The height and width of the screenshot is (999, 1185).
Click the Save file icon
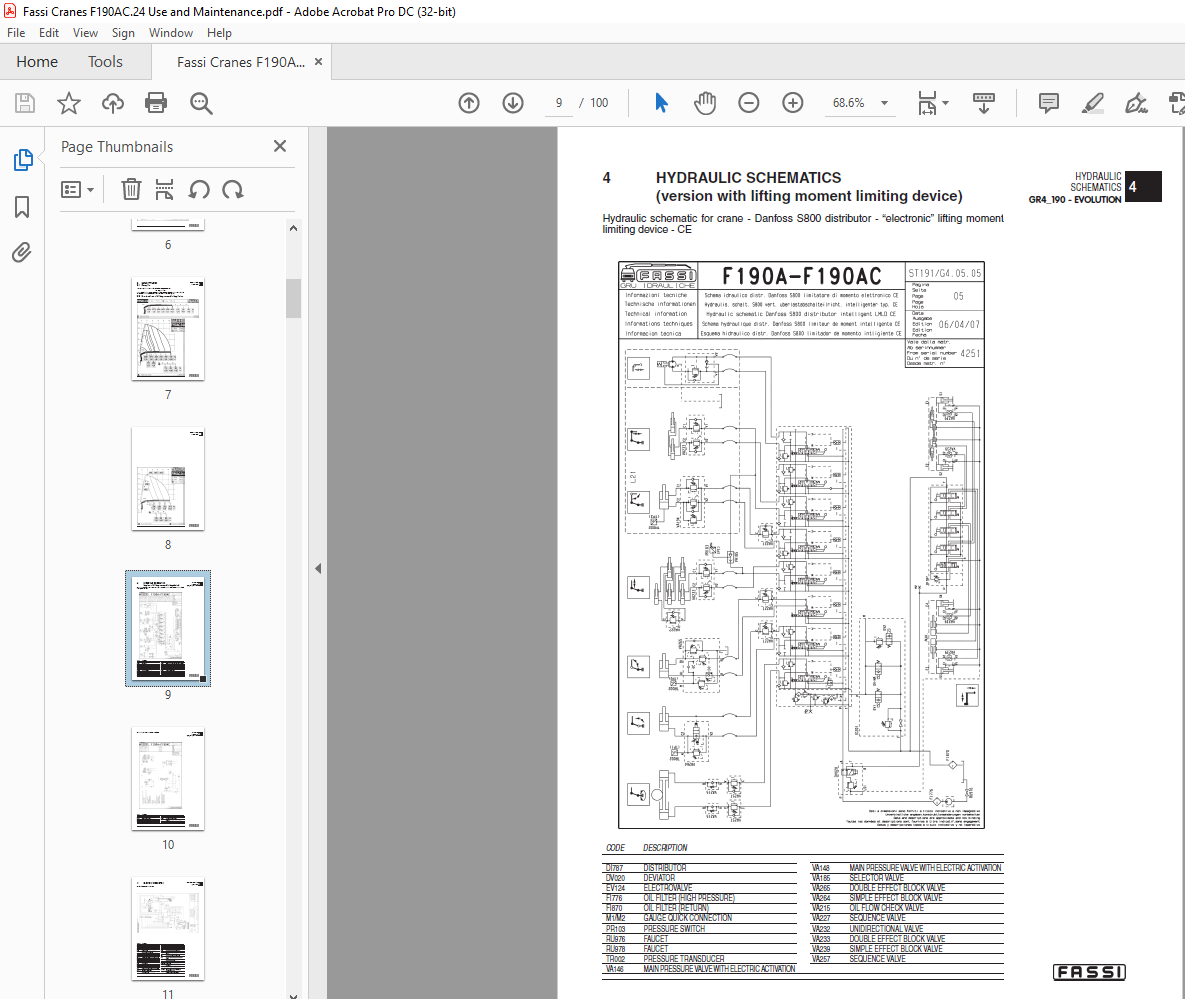click(25, 103)
